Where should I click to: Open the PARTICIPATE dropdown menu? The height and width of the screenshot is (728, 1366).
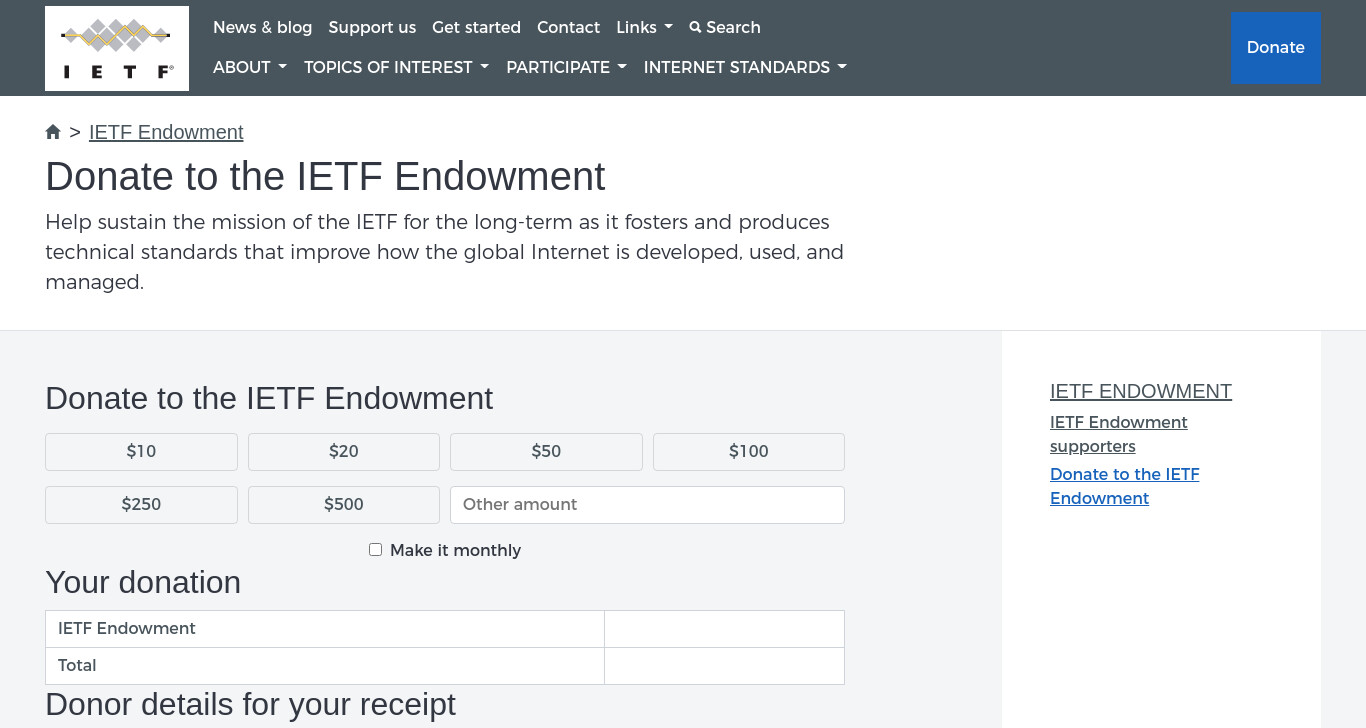567,67
